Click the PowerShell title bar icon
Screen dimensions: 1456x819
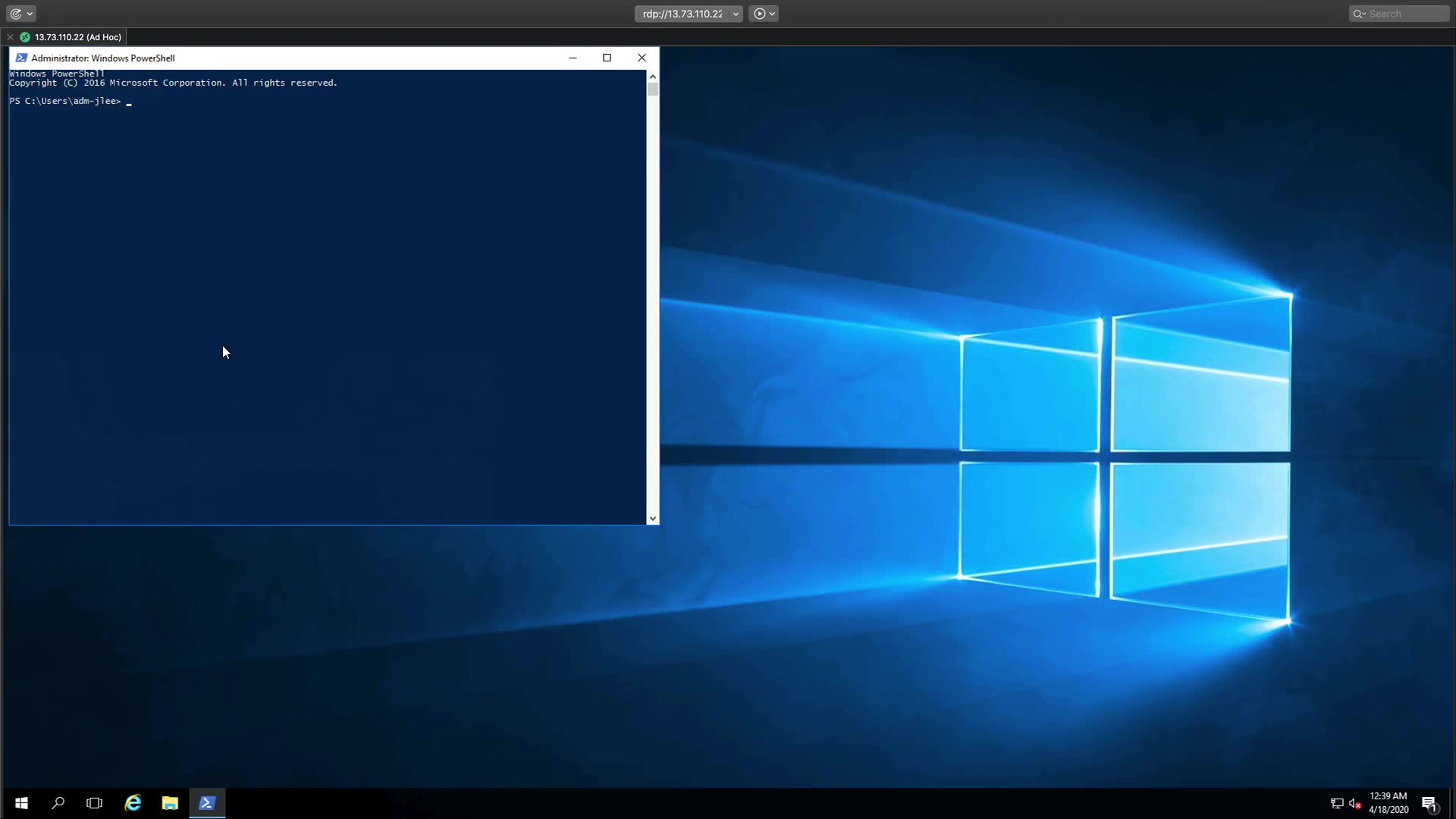[x=21, y=58]
